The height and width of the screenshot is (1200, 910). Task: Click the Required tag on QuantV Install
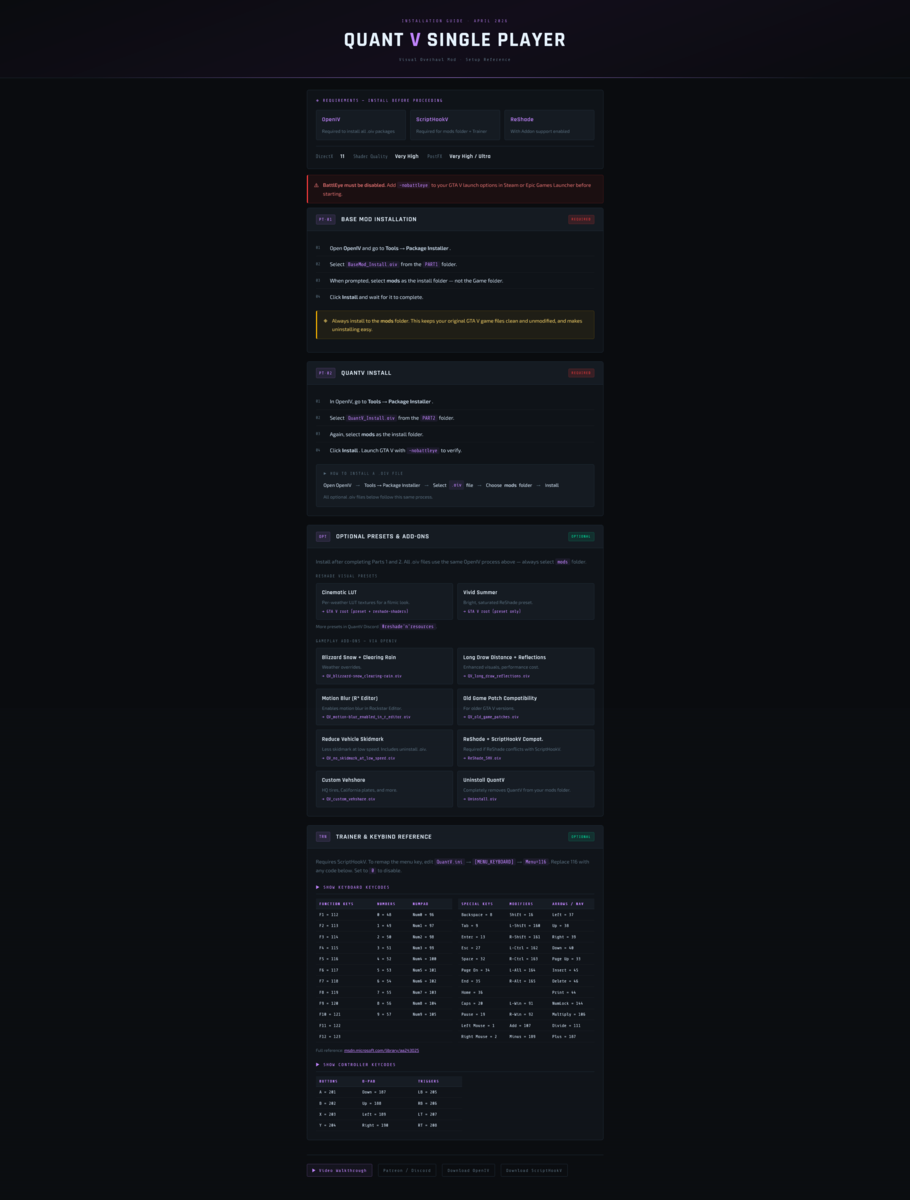coord(581,373)
